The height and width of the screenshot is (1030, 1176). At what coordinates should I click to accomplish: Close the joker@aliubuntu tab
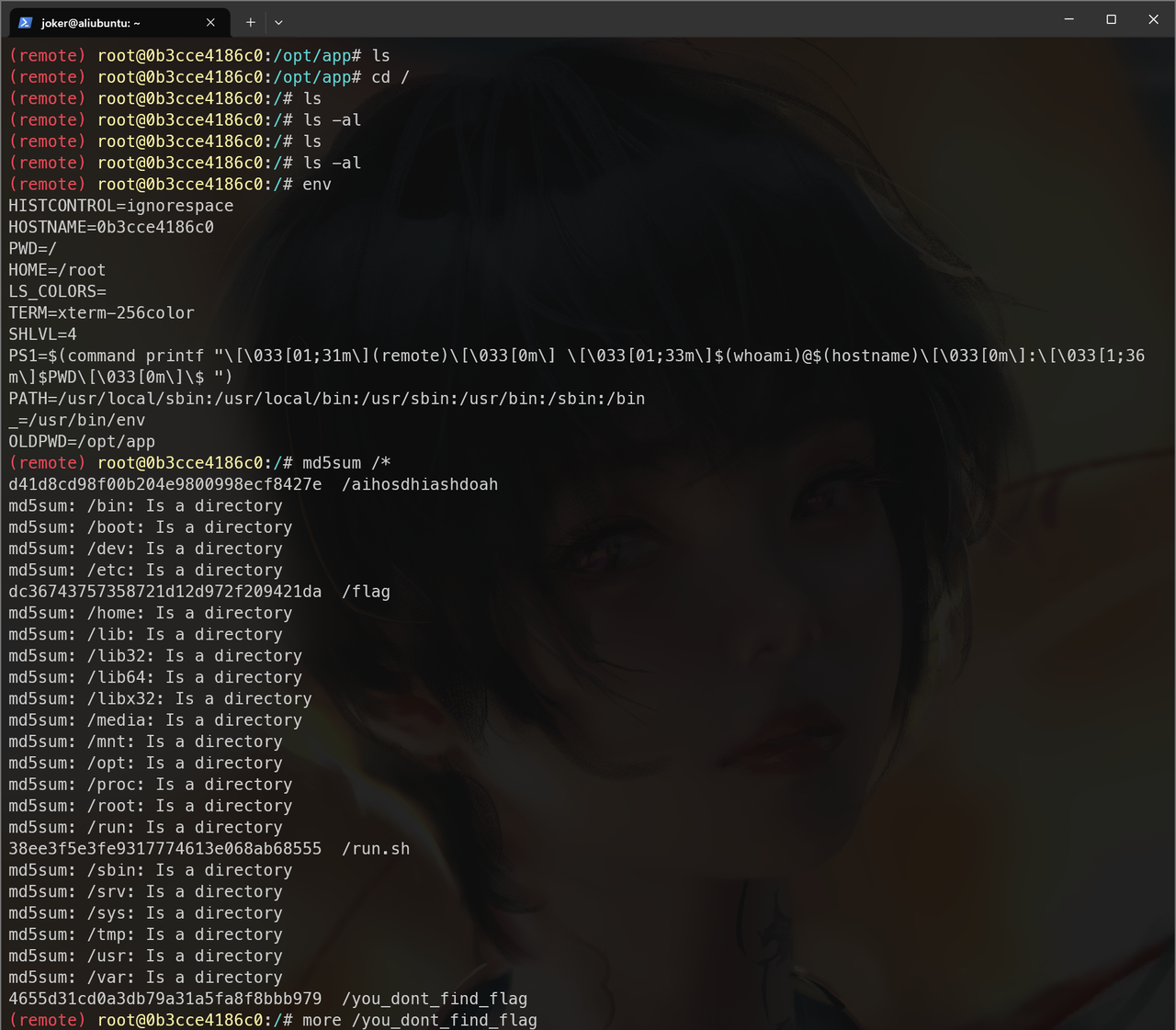[x=210, y=22]
